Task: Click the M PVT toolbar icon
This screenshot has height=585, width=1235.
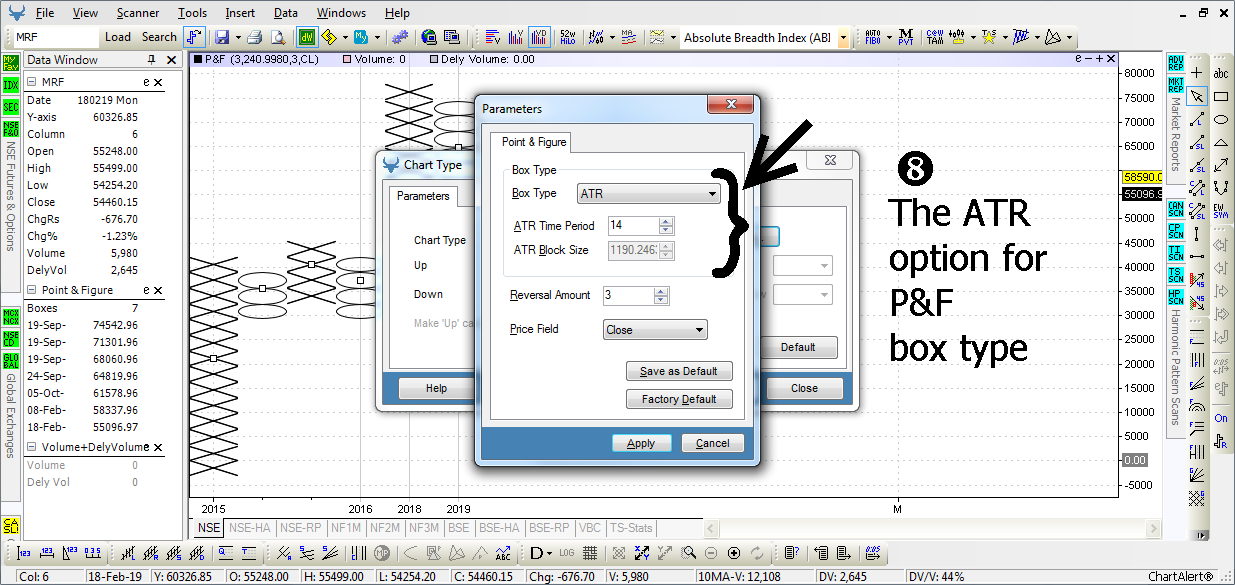Action: click(905, 37)
